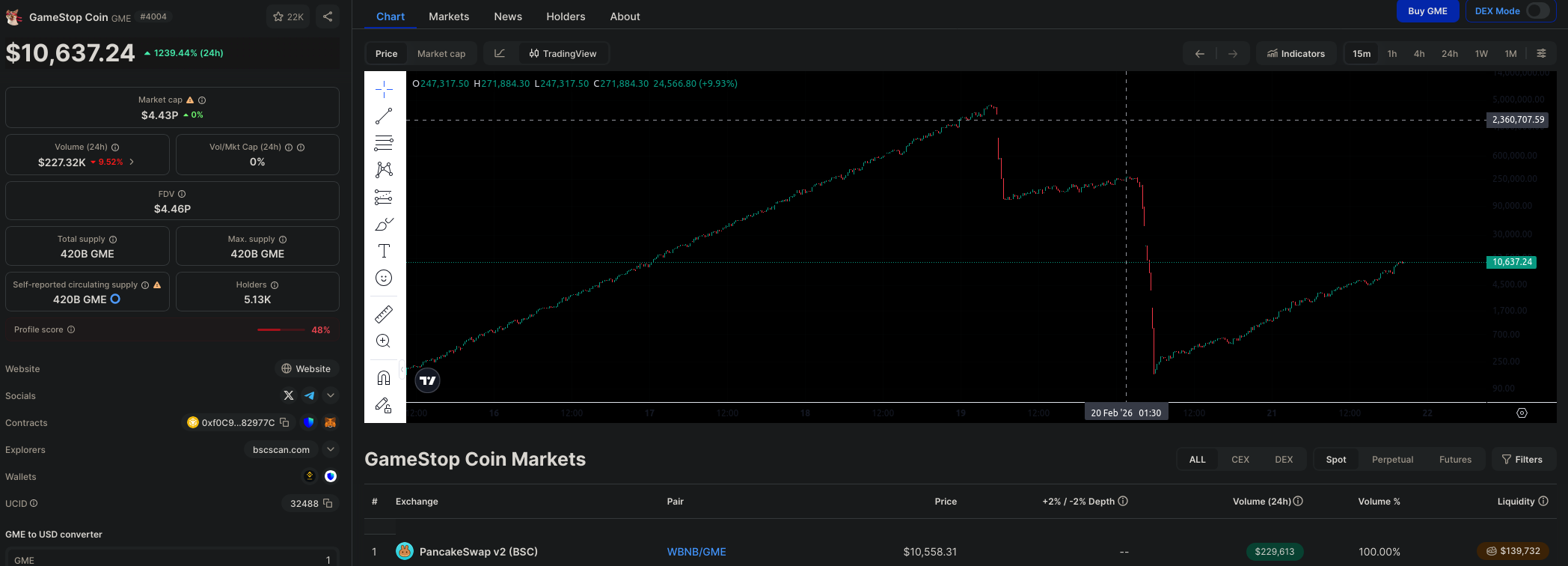Select the brush drawing tool

tap(384, 224)
